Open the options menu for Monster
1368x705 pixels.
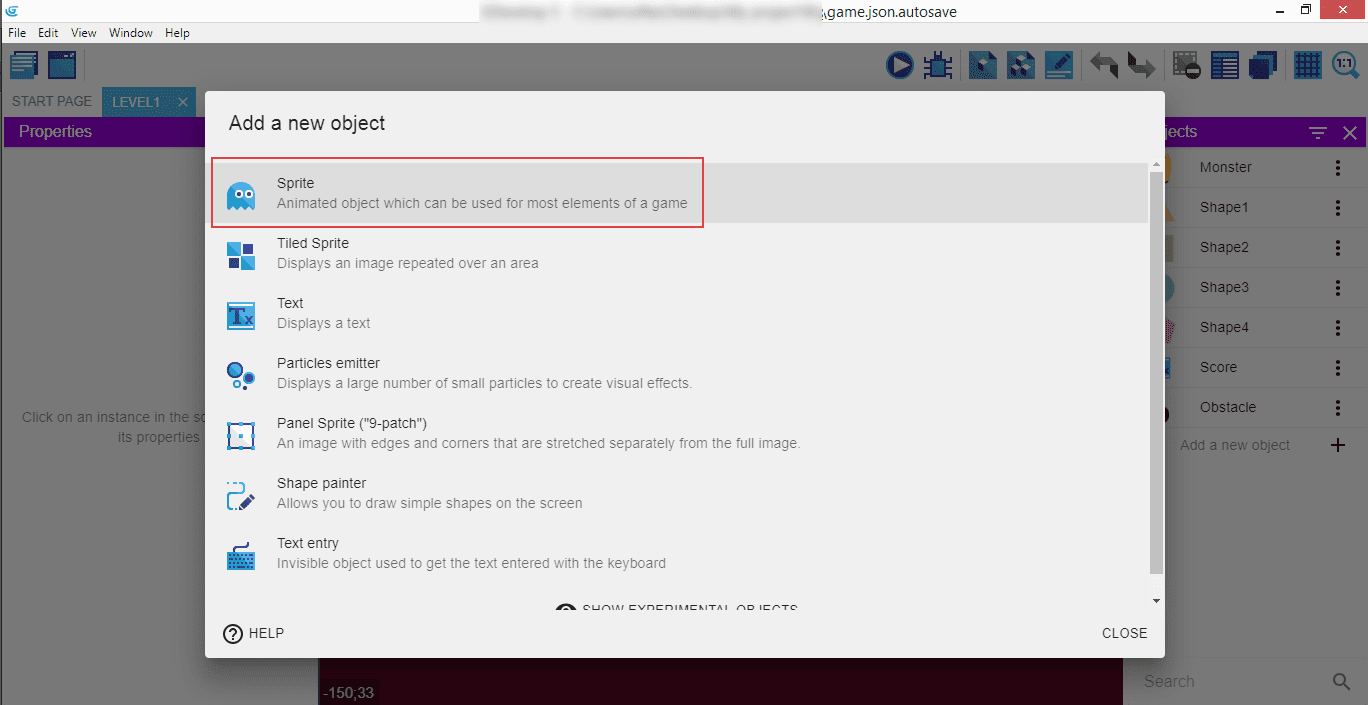pyautogui.click(x=1338, y=168)
